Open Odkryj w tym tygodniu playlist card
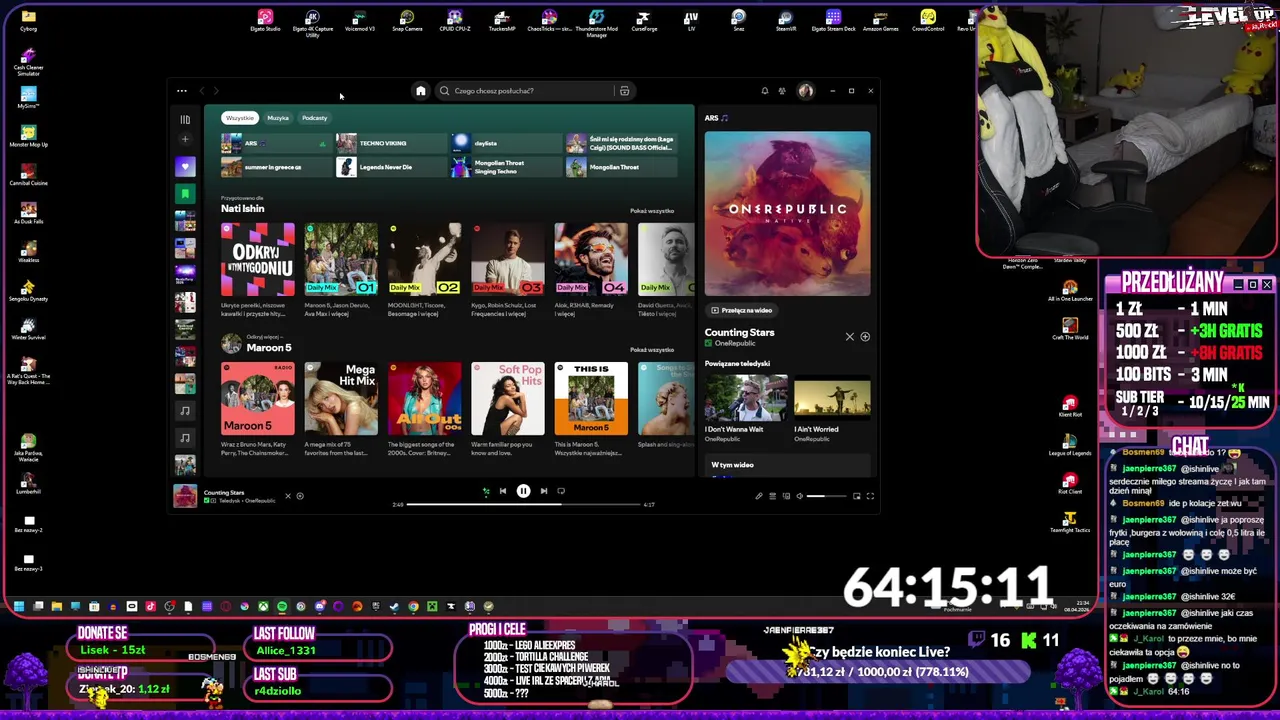The image size is (1280, 720). coord(258,260)
